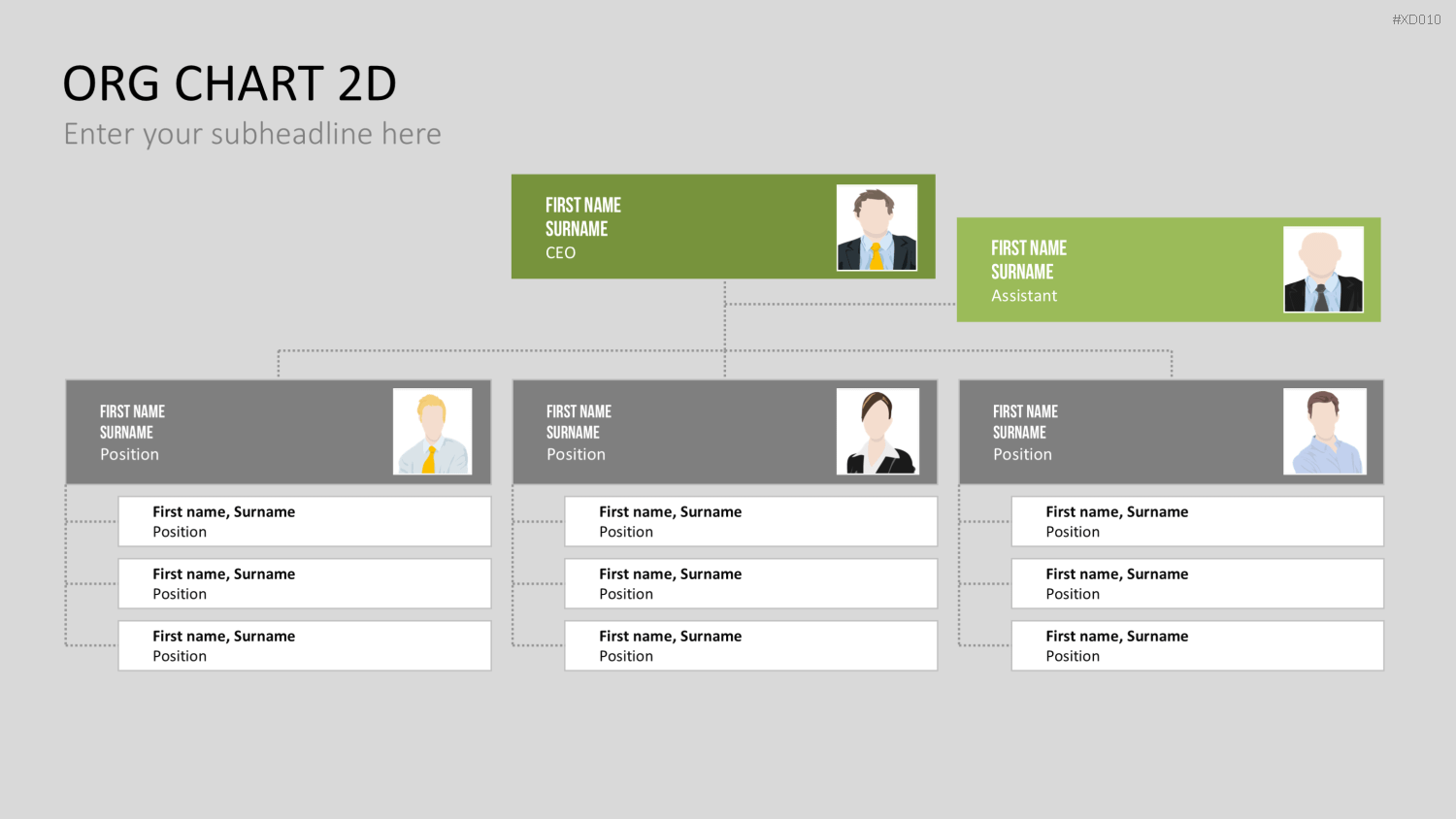Click the 'Assistant' position label
Image resolution: width=1456 pixels, height=819 pixels.
click(1024, 296)
